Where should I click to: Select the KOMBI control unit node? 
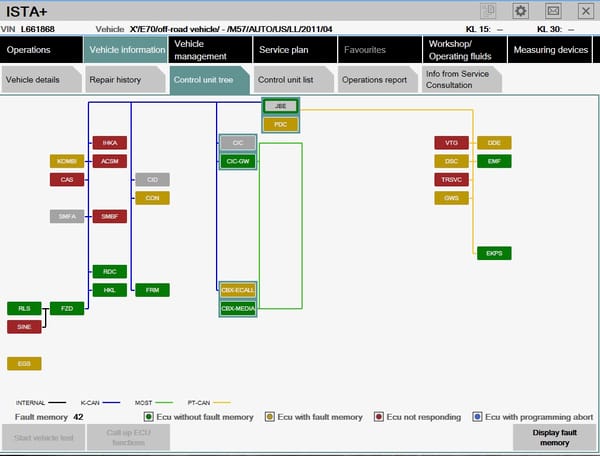[x=67, y=161]
